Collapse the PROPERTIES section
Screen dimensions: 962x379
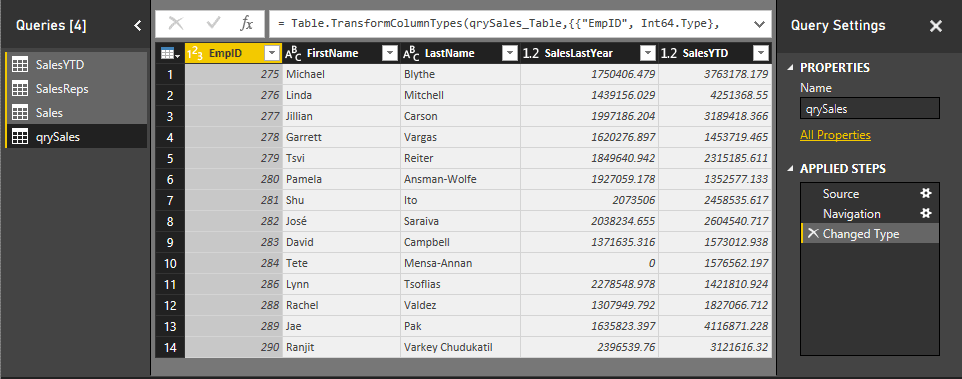pyautogui.click(x=790, y=67)
